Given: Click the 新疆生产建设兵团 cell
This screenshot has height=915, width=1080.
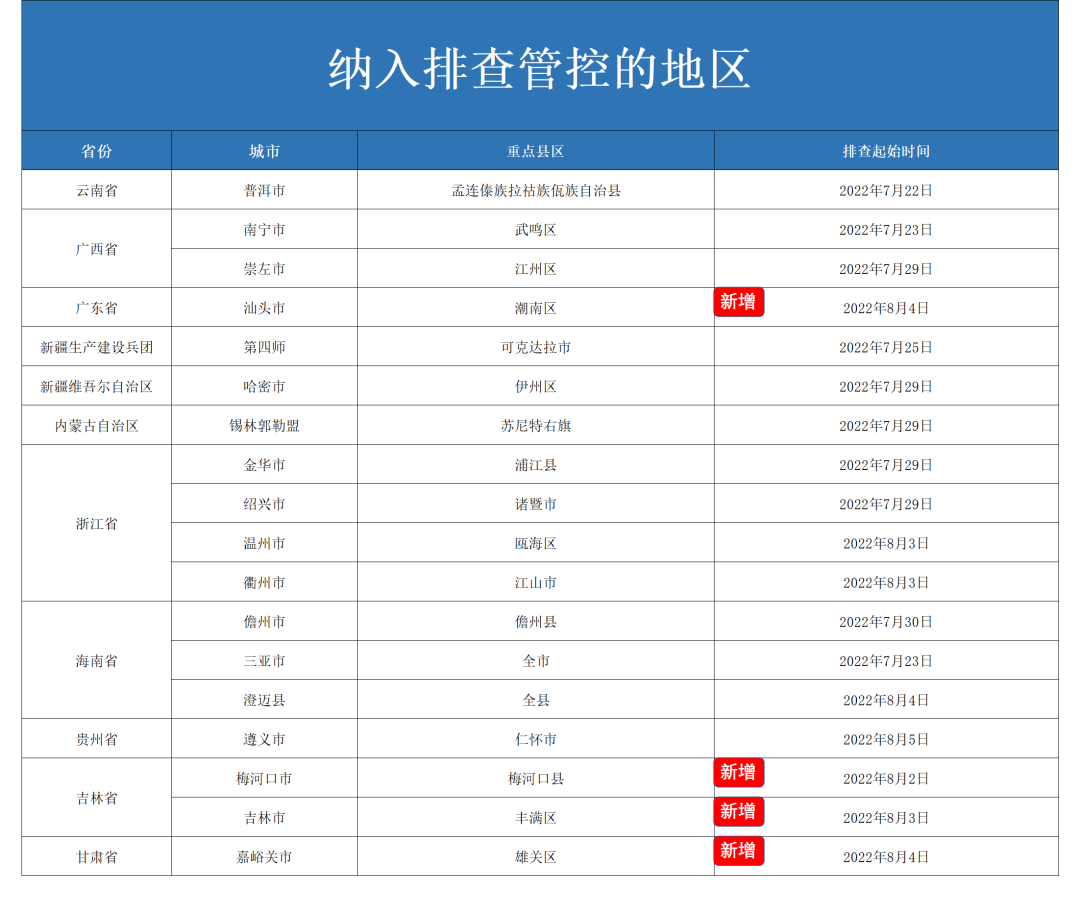Looking at the screenshot, I should 97,347.
